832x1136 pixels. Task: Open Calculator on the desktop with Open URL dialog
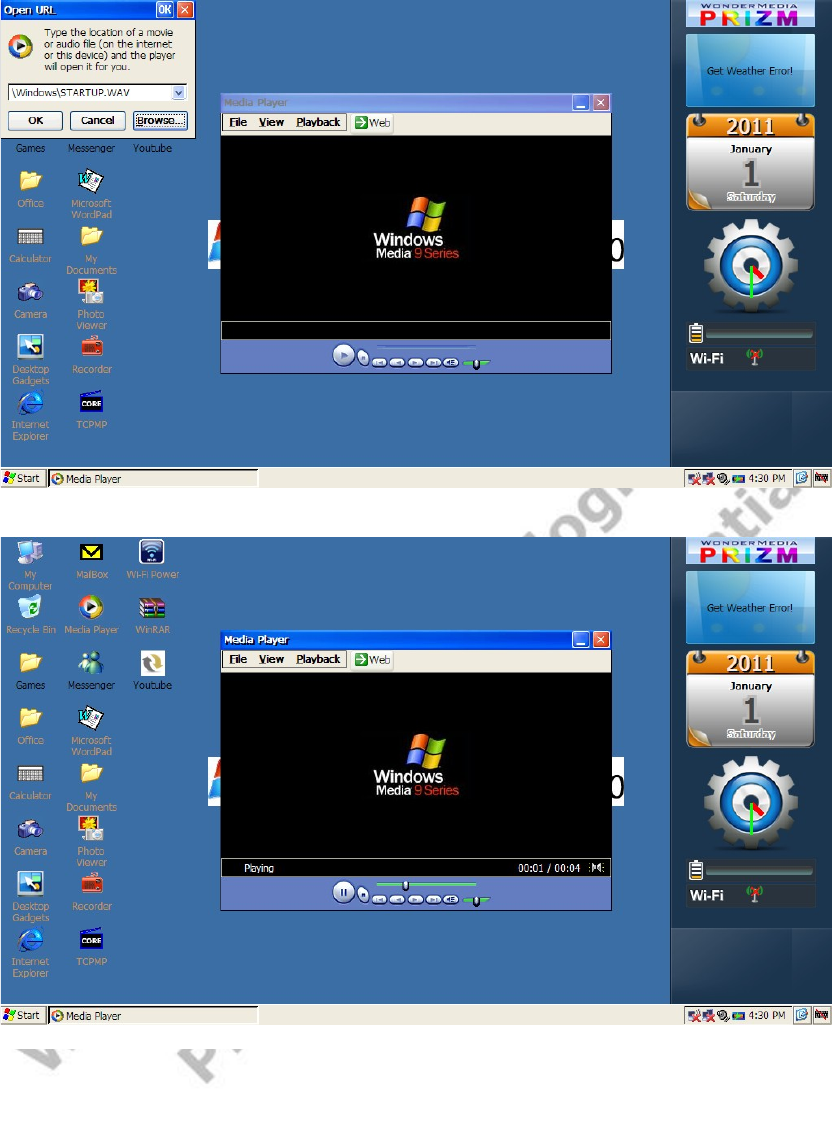pos(30,244)
